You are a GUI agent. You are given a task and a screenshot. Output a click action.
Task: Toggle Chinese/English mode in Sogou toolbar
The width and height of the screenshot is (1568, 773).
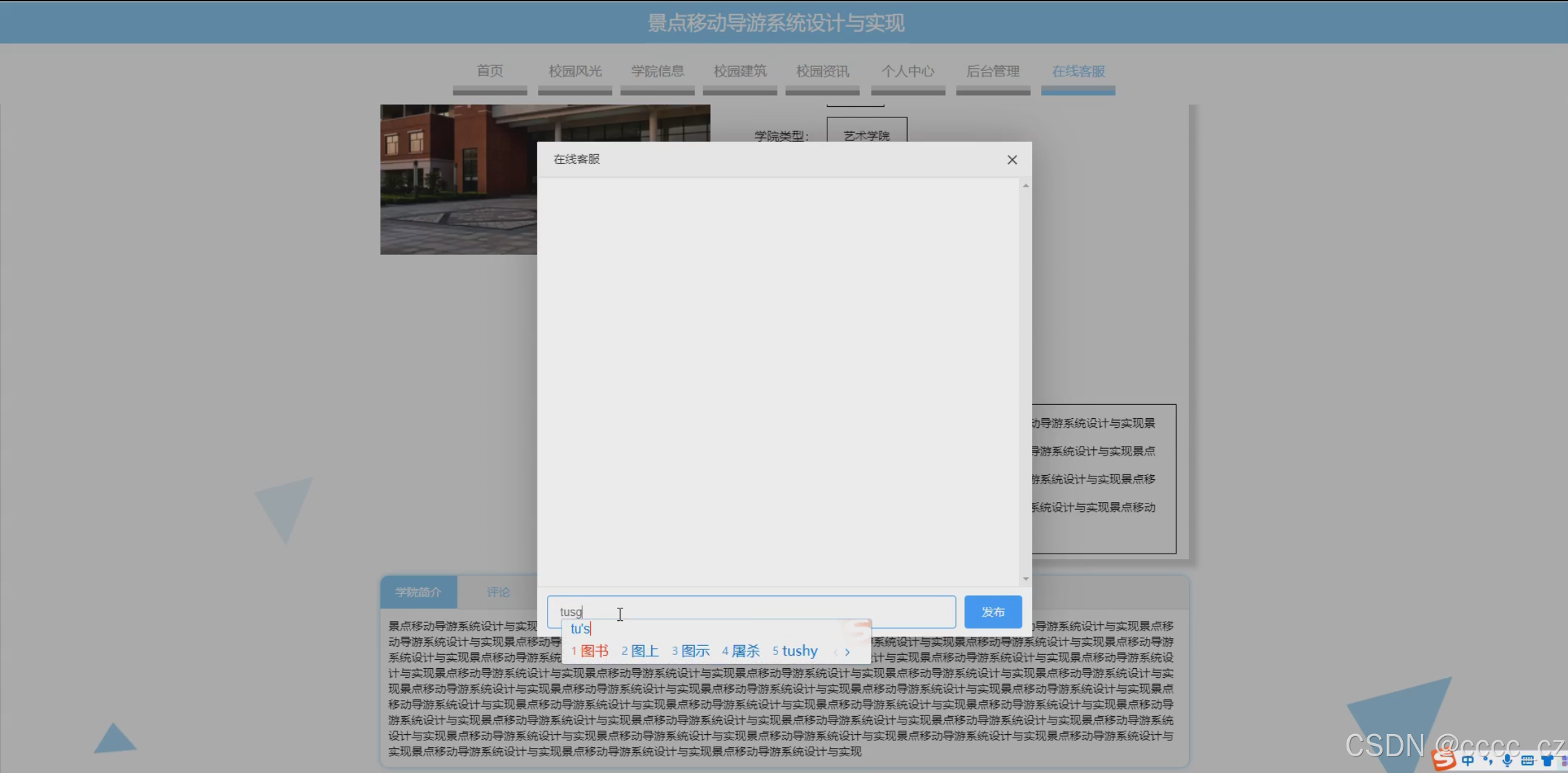[1467, 761]
